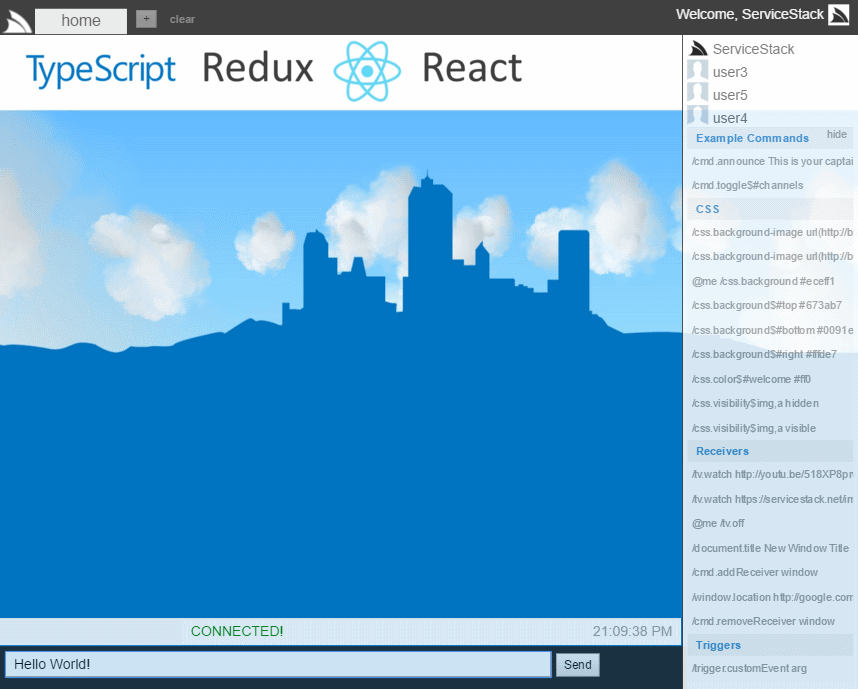Click the Receivers section heading

pos(722,451)
